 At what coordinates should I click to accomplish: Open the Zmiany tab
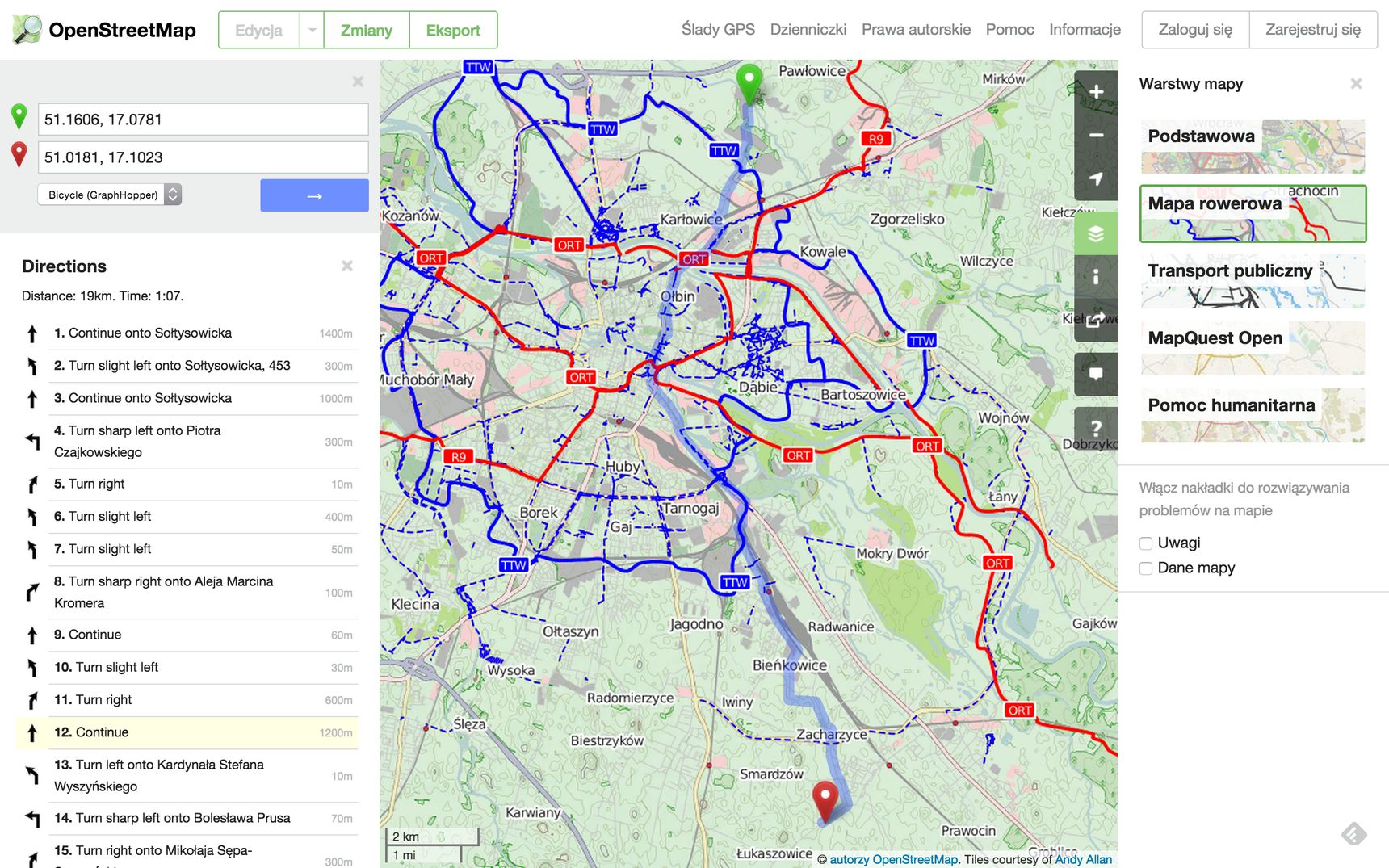coord(367,31)
